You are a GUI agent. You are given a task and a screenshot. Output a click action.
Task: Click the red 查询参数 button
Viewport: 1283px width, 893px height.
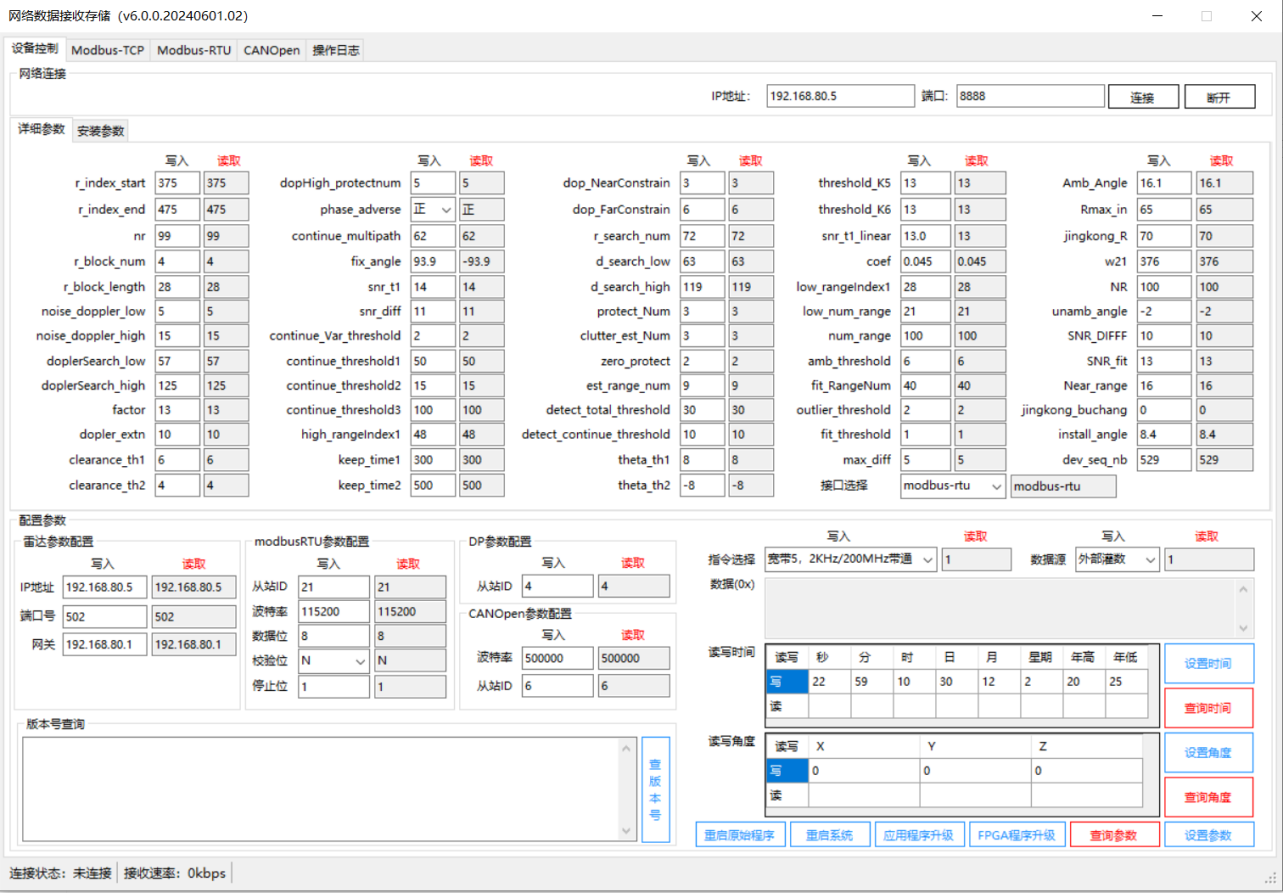1115,835
